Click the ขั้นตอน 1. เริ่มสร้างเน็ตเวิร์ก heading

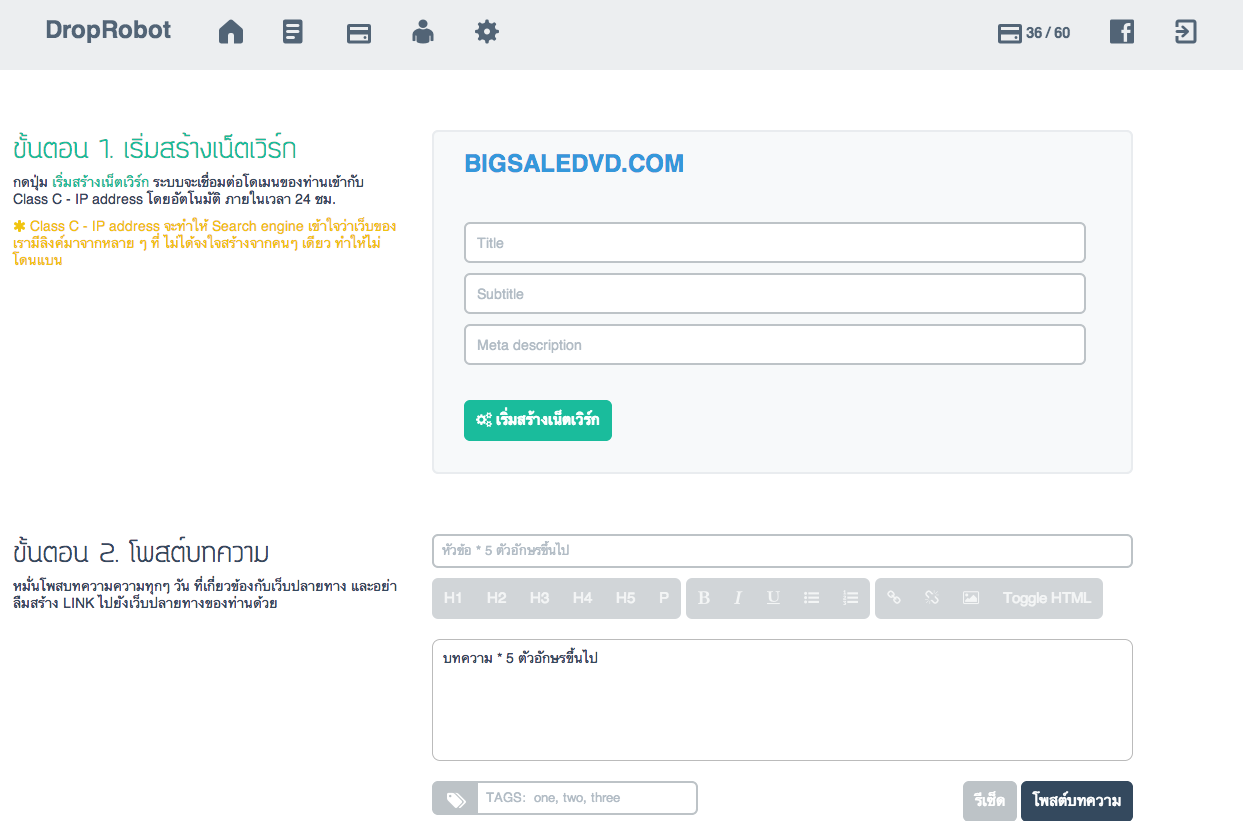point(155,149)
